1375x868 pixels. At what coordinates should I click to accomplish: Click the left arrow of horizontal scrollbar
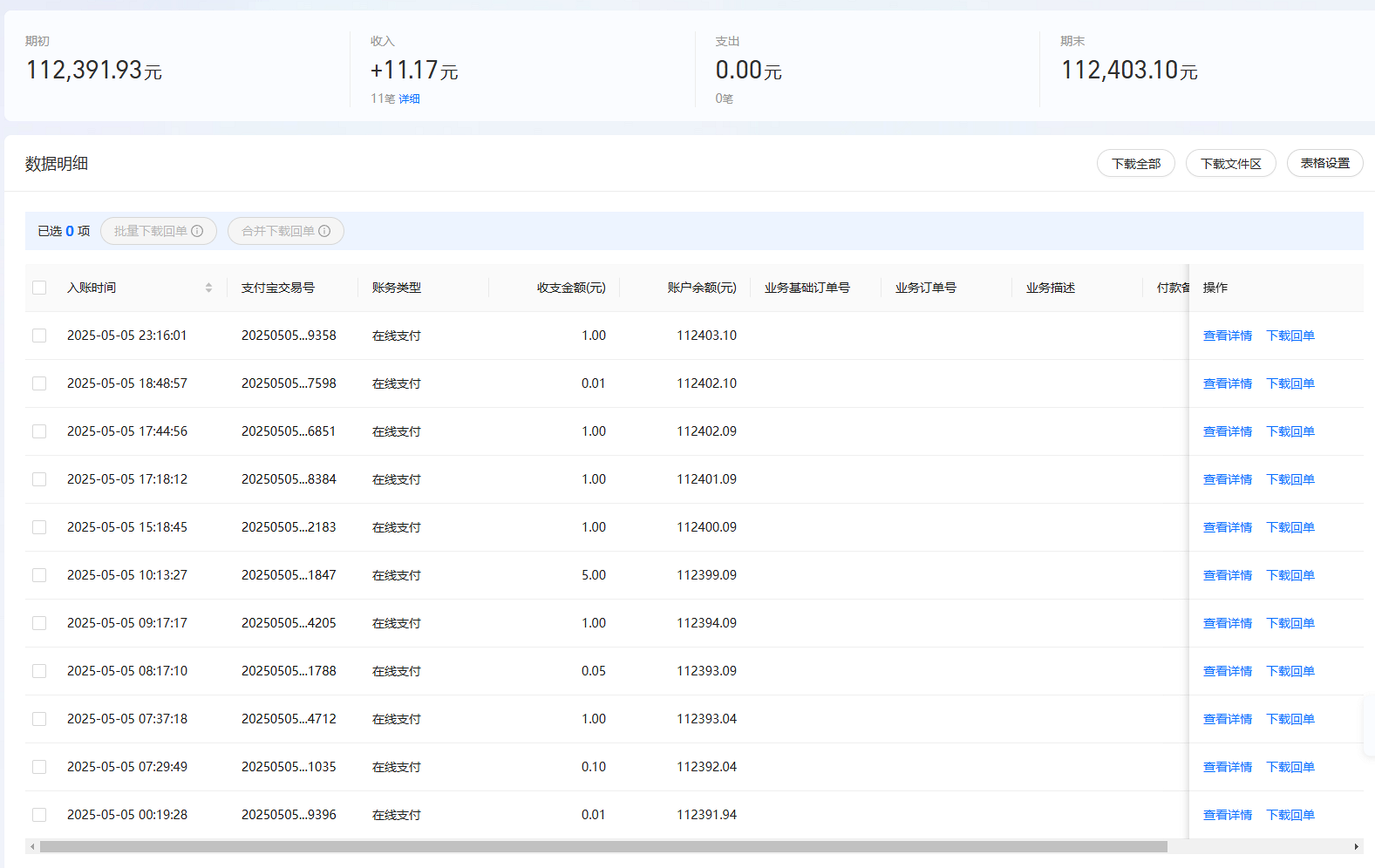coord(32,846)
